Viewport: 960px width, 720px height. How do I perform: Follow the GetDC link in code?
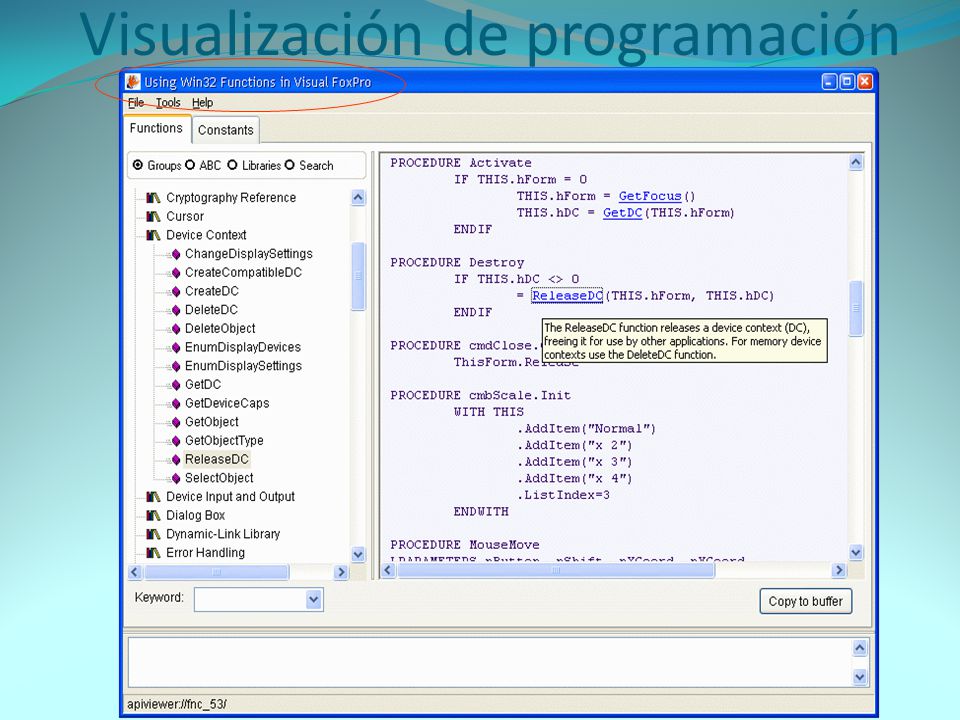622,212
